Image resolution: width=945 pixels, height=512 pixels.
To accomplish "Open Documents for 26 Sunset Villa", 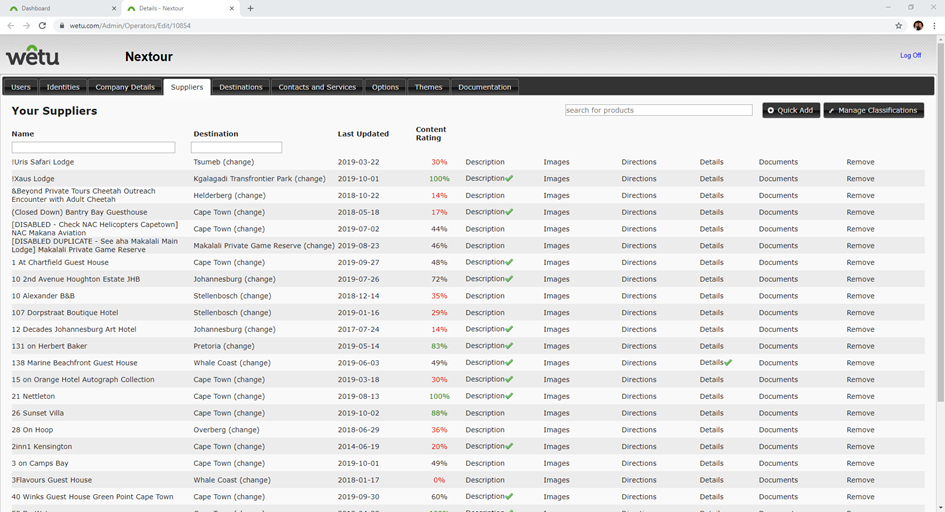I will click(x=778, y=413).
